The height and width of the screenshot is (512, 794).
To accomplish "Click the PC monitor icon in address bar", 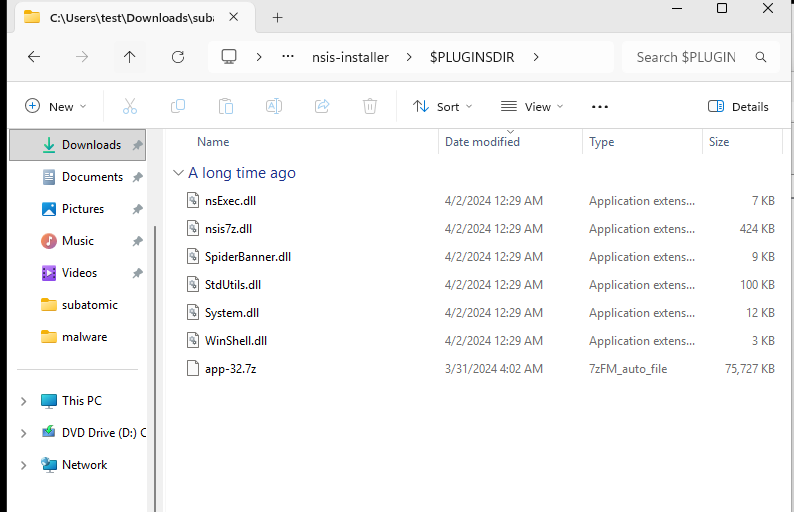I will tap(229, 56).
